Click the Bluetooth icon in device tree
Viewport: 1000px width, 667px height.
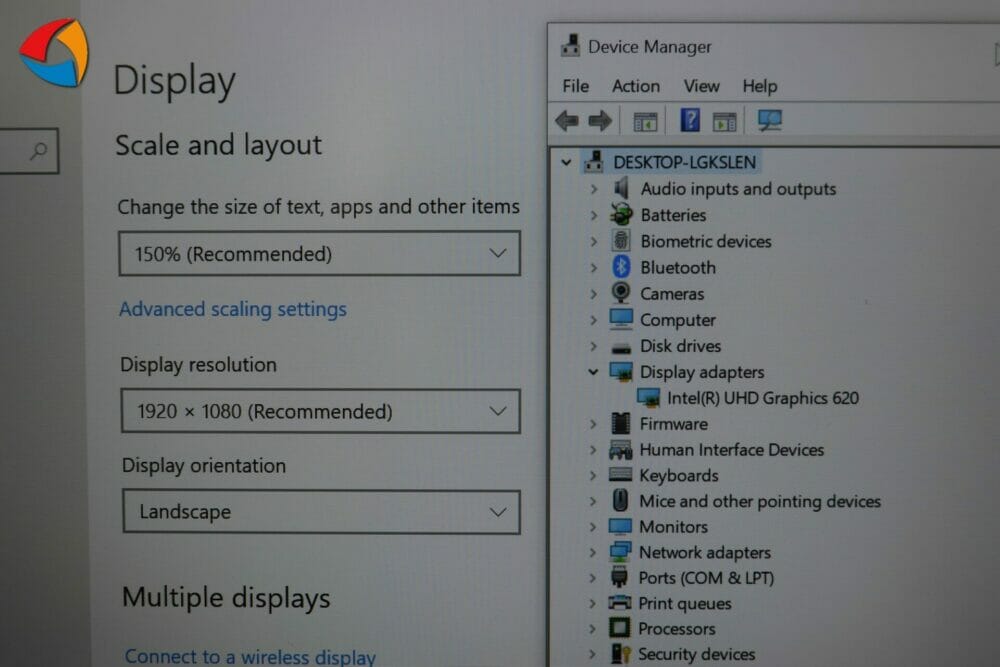coord(621,267)
